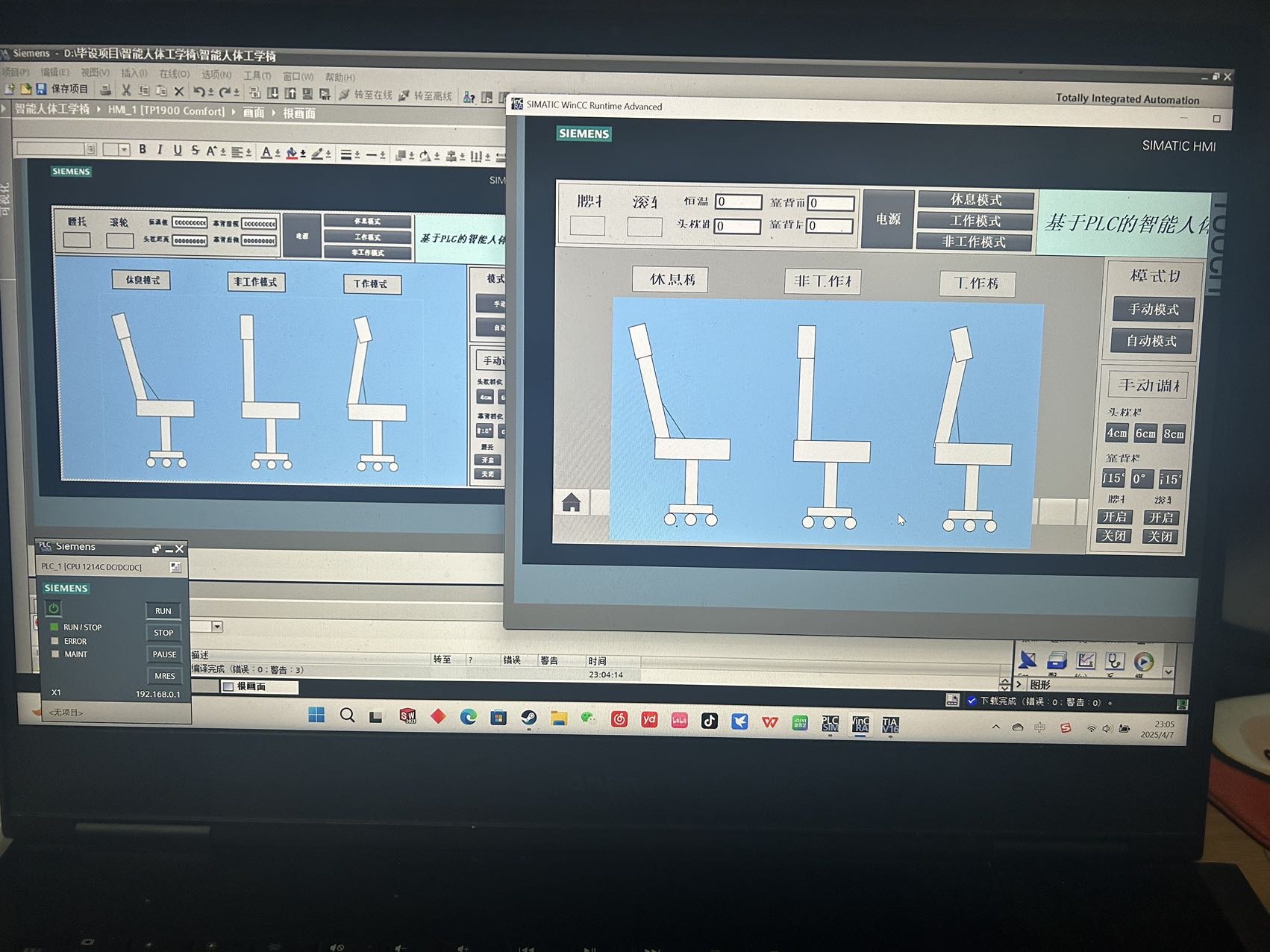Click the undo arrow icon
The height and width of the screenshot is (952, 1270).
[198, 92]
